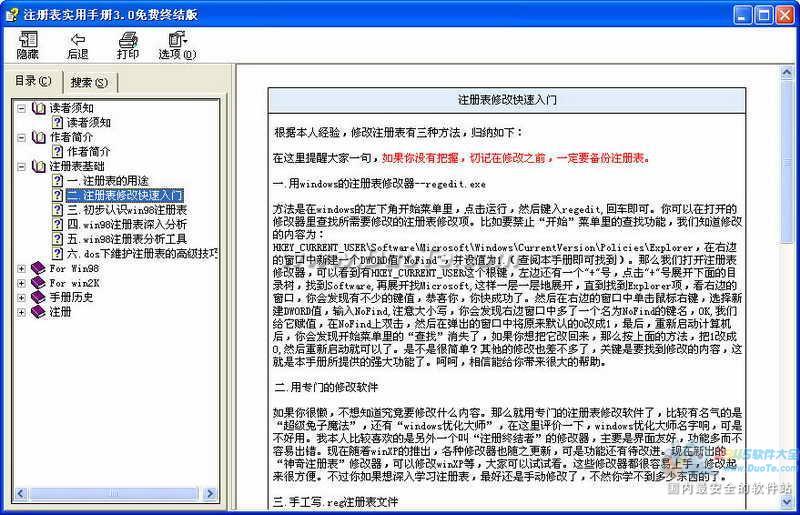The width and height of the screenshot is (800, 515).
Task: Select topic 二.注册表修改快速入门
Action: pyautogui.click(x=124, y=195)
